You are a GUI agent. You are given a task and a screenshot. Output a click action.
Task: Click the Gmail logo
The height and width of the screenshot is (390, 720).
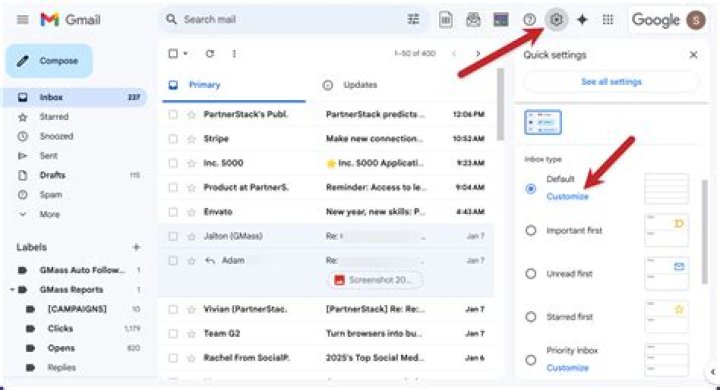tap(70, 20)
